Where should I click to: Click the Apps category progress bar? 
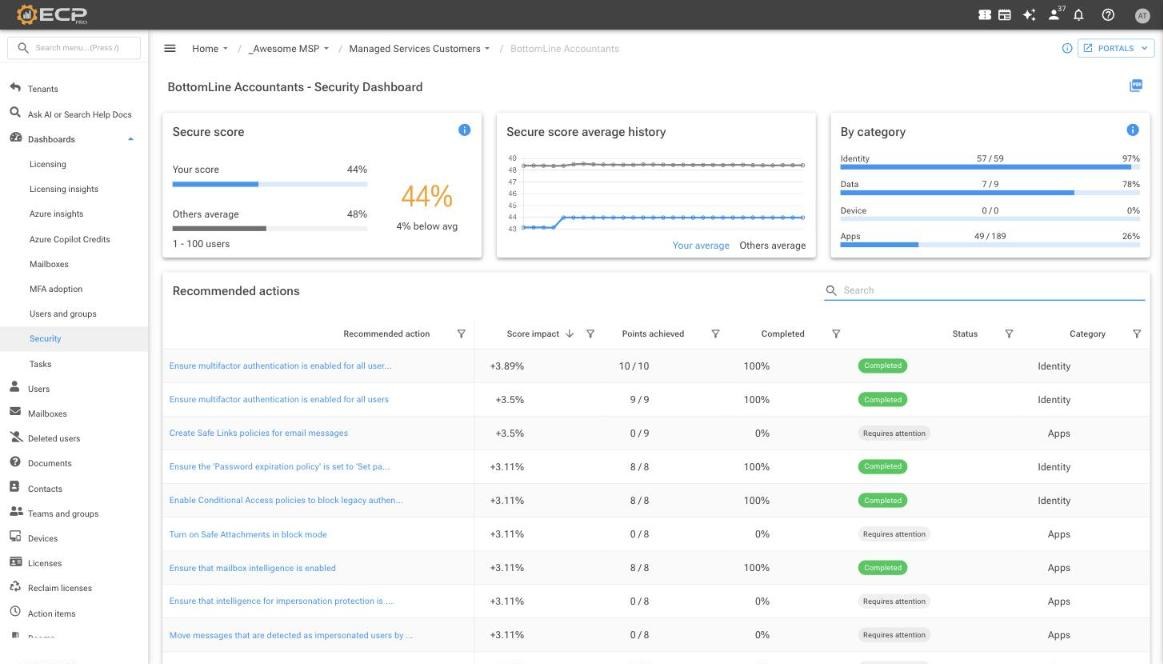[989, 245]
